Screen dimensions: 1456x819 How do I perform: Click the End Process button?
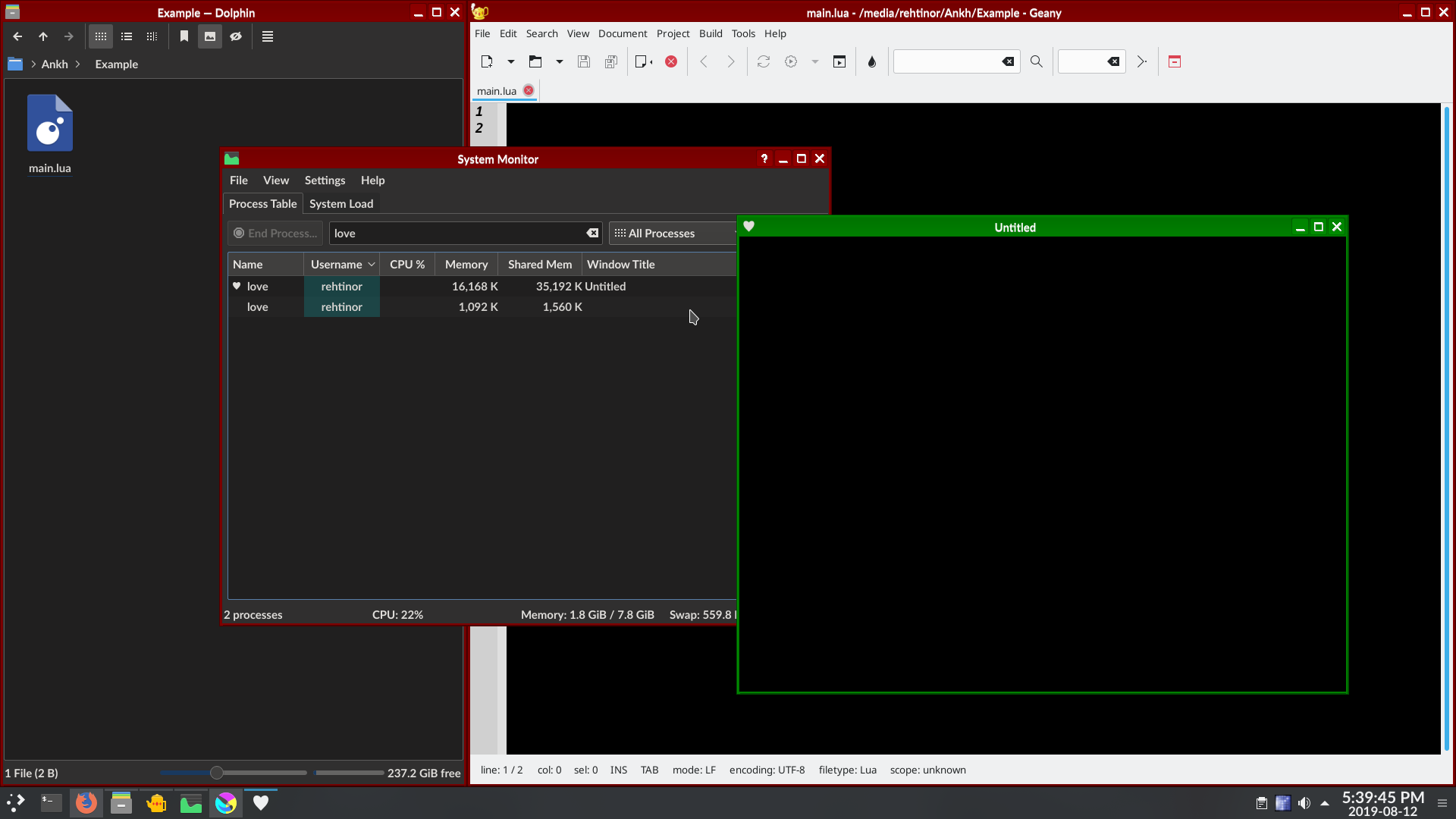click(275, 232)
